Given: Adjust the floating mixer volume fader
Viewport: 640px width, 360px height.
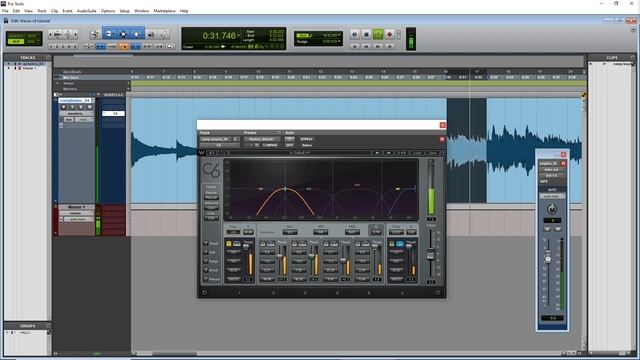Looking at the screenshot, I should [548, 259].
